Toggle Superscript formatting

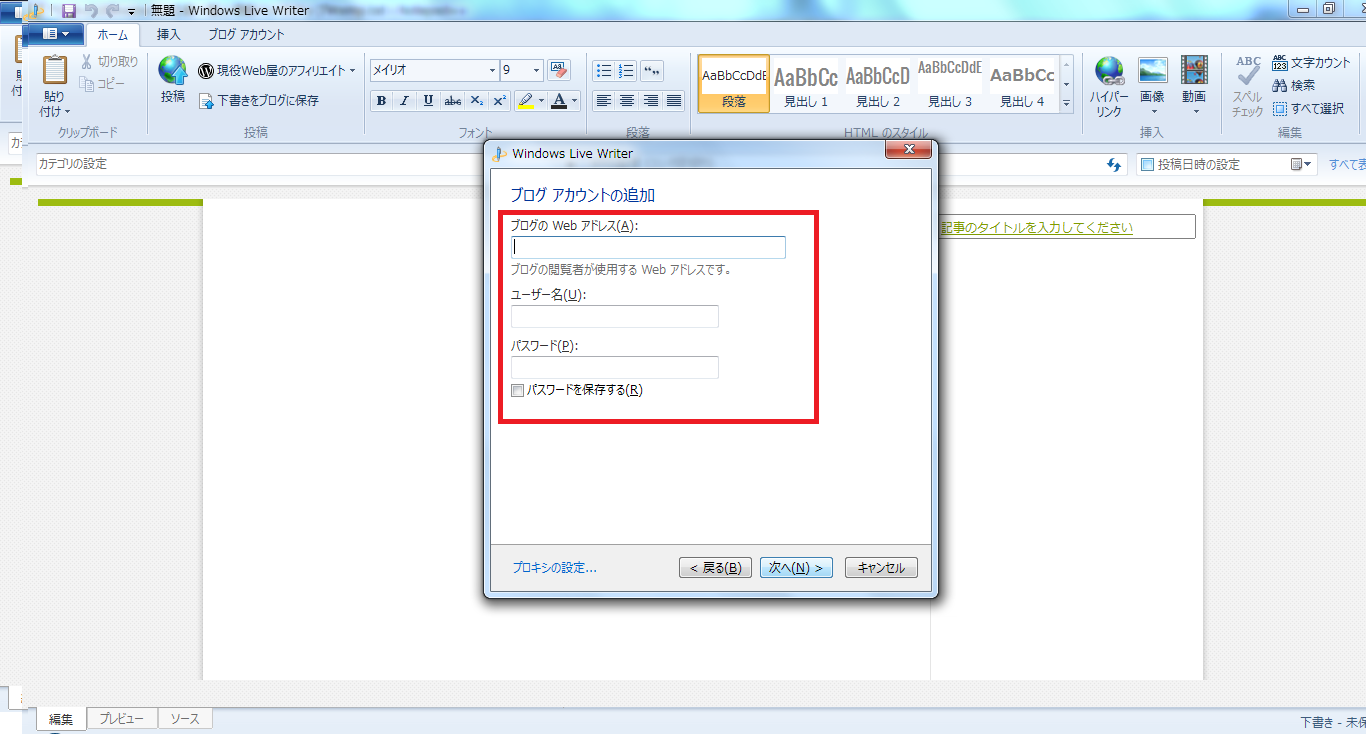(500, 100)
